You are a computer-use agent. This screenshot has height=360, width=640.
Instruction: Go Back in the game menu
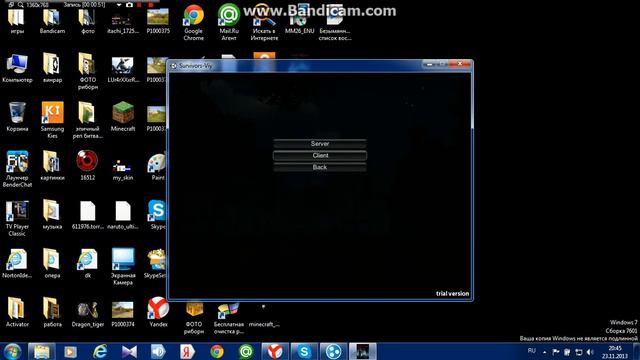(320, 167)
